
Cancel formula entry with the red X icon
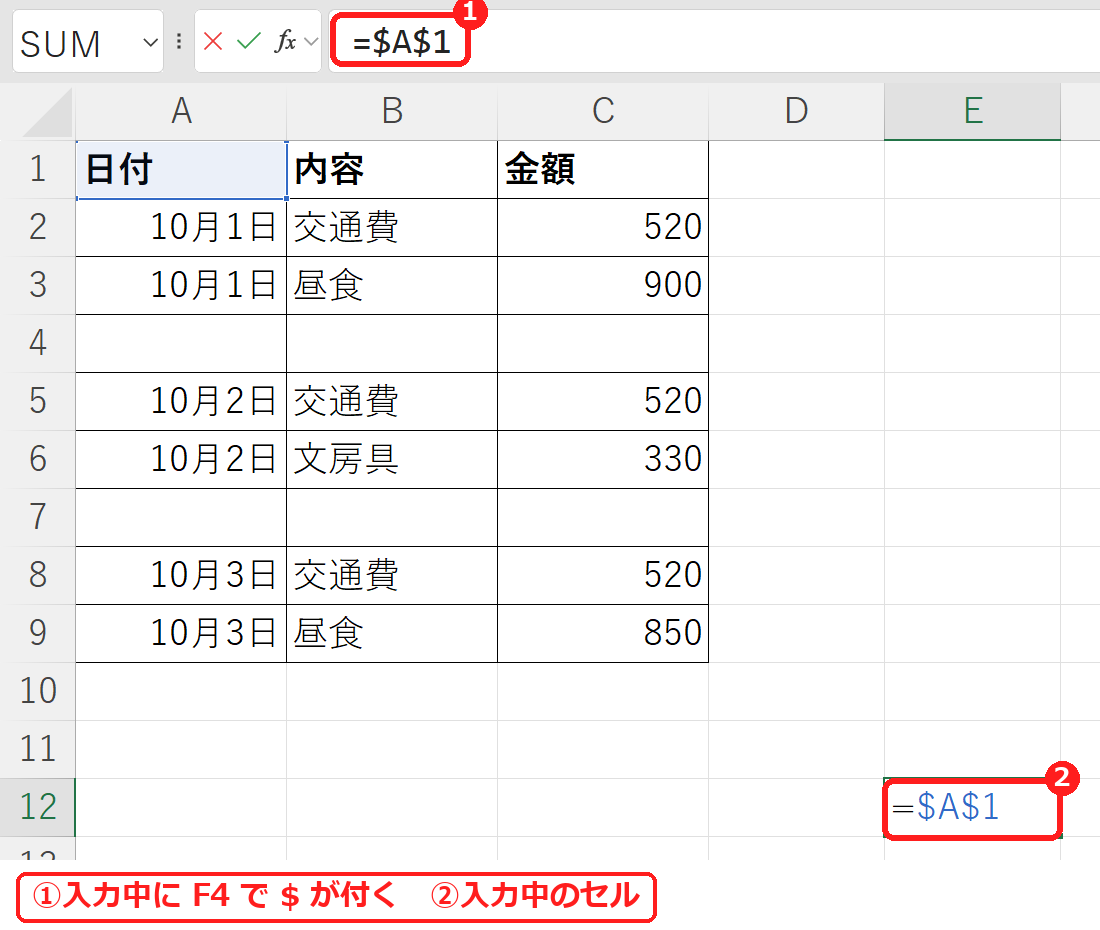click(213, 41)
